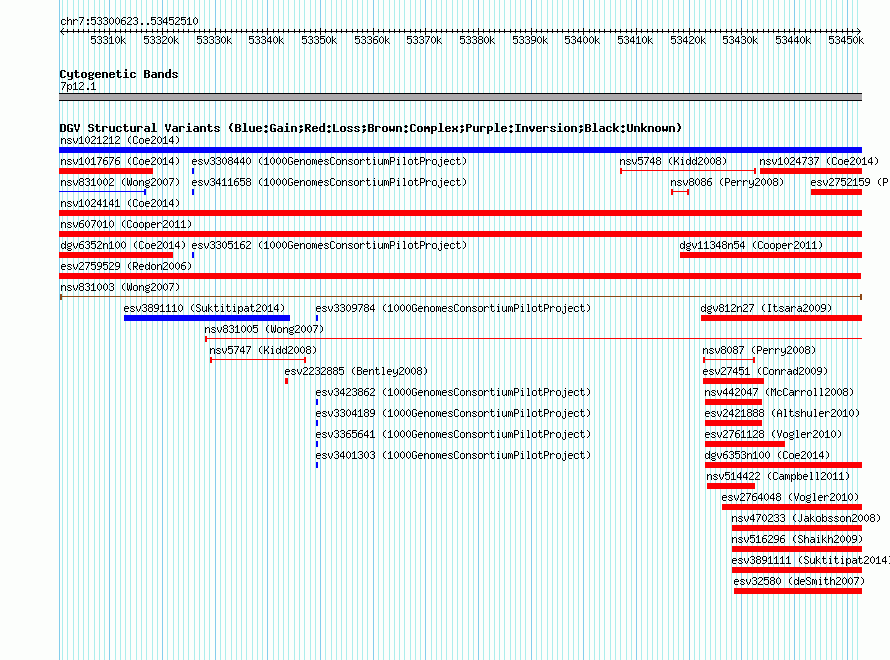Select the red nsv1017676 loss bar
This screenshot has height=660, width=890.
coord(106,171)
